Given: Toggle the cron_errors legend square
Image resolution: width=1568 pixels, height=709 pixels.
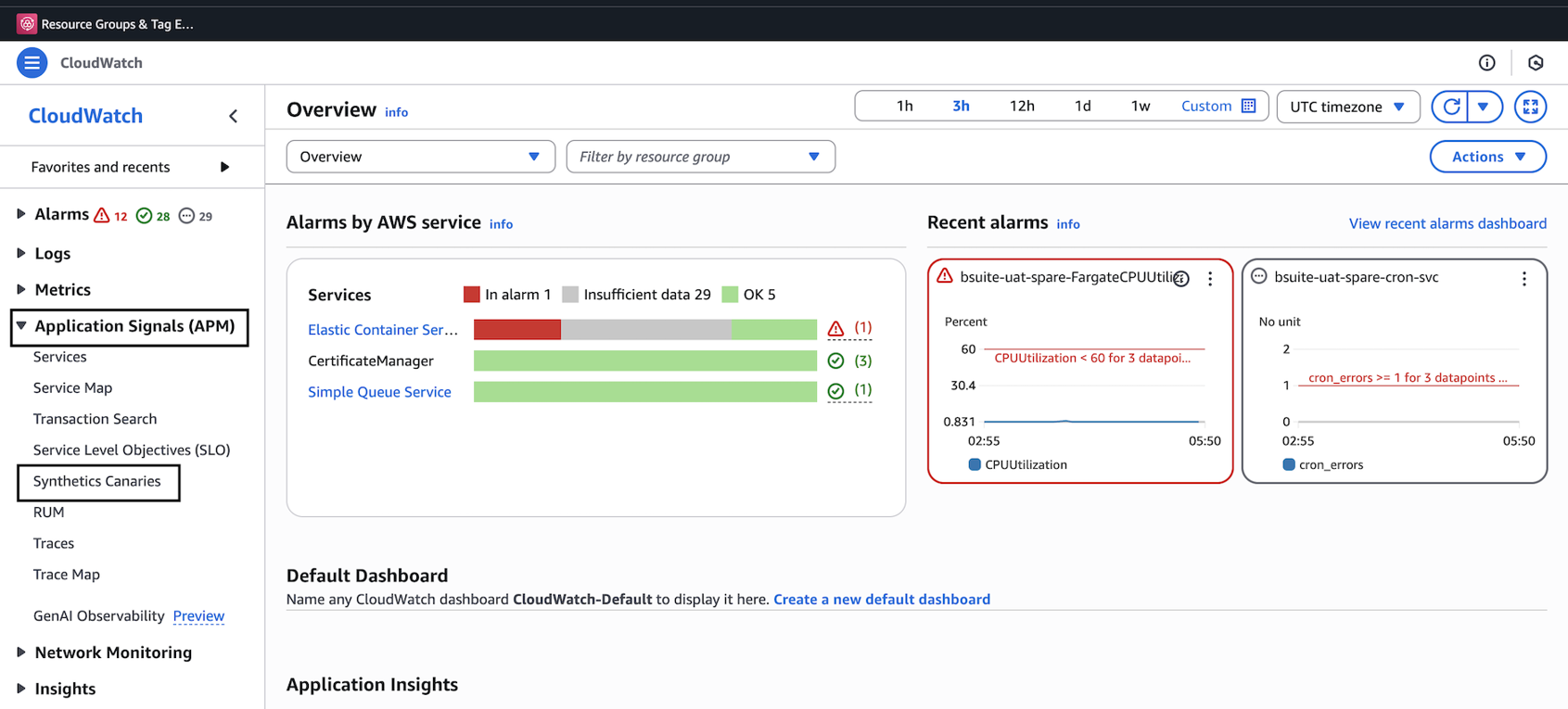Looking at the screenshot, I should tap(1288, 464).
